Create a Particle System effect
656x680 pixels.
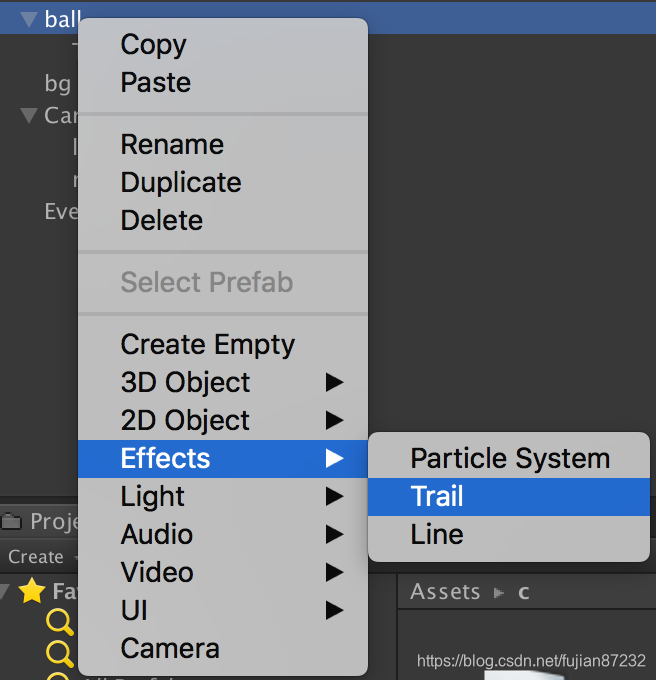click(509, 459)
